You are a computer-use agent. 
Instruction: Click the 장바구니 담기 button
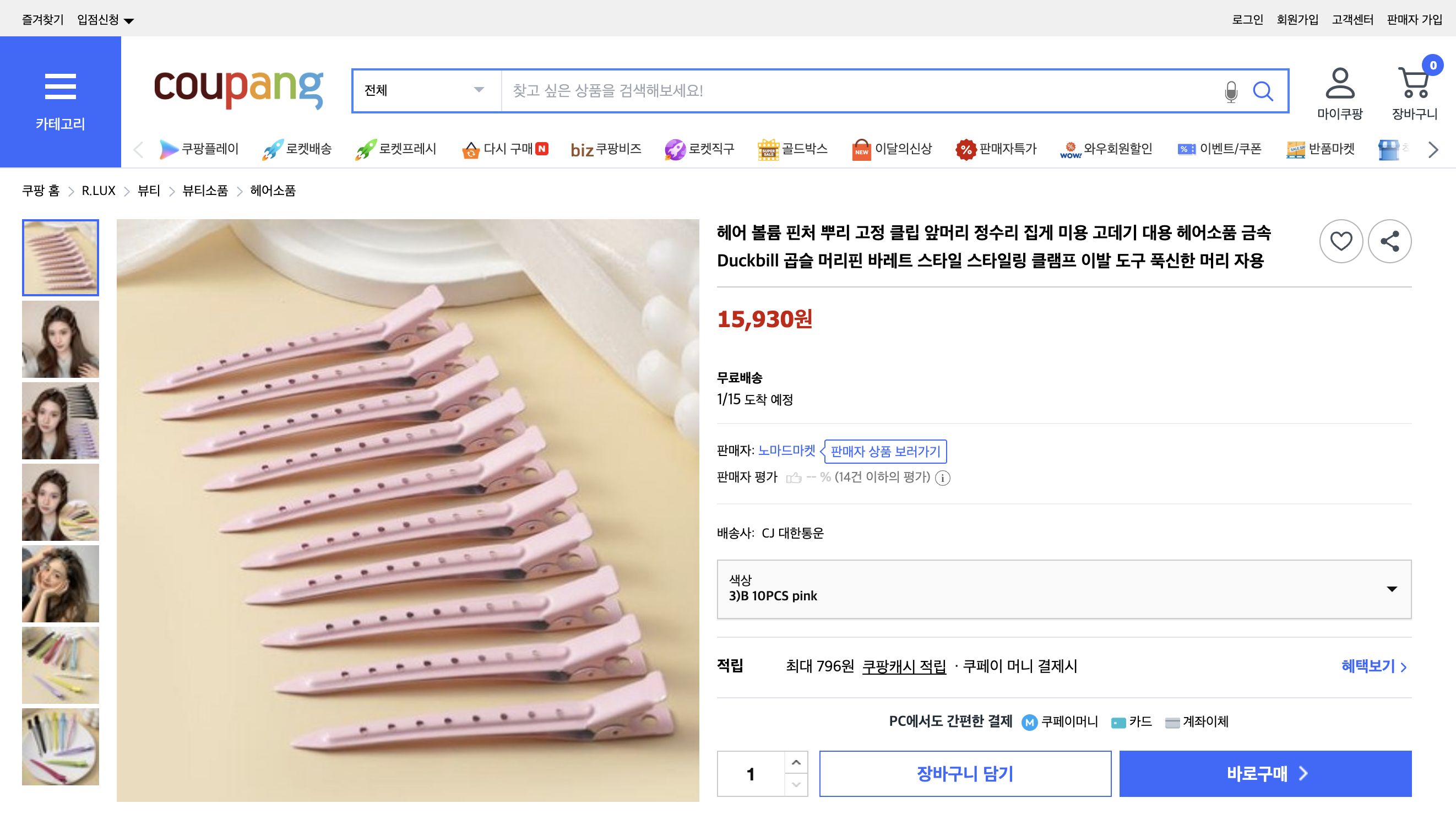[964, 773]
